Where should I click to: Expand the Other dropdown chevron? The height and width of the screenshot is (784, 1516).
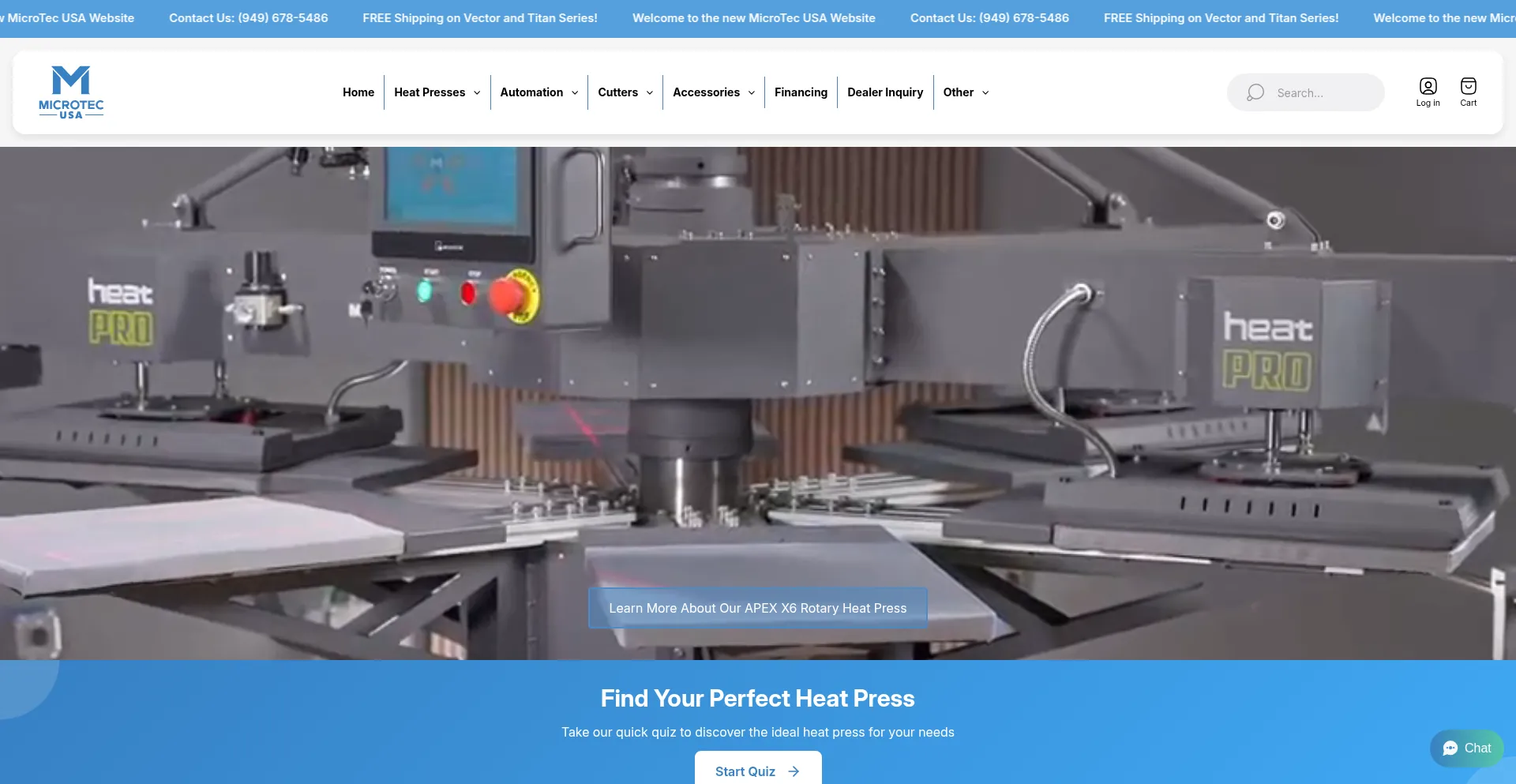pyautogui.click(x=985, y=92)
